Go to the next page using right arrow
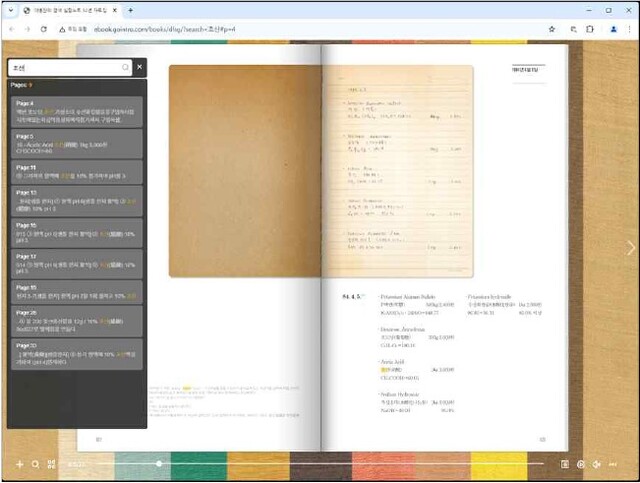This screenshot has height=483, width=640. tap(630, 247)
